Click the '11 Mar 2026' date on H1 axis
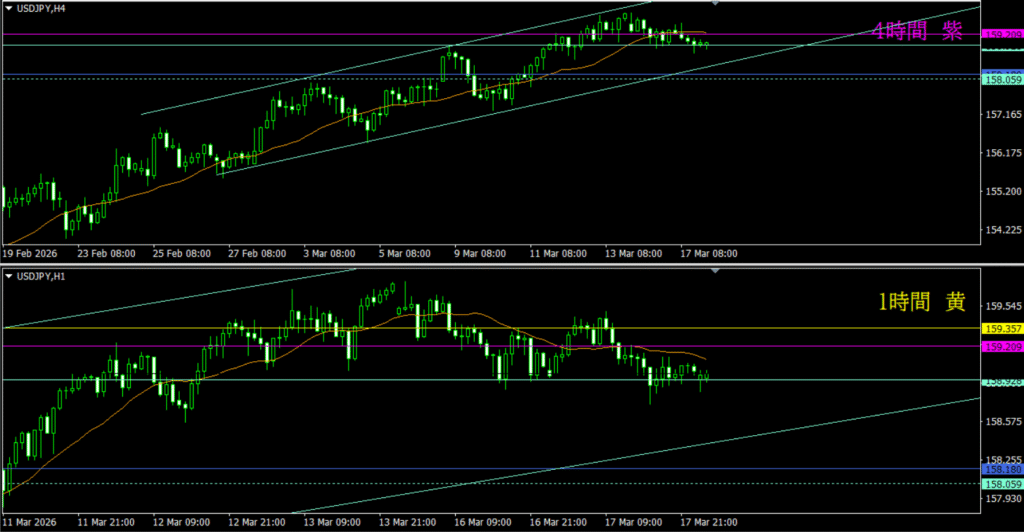The width and height of the screenshot is (1024, 532). [32, 521]
